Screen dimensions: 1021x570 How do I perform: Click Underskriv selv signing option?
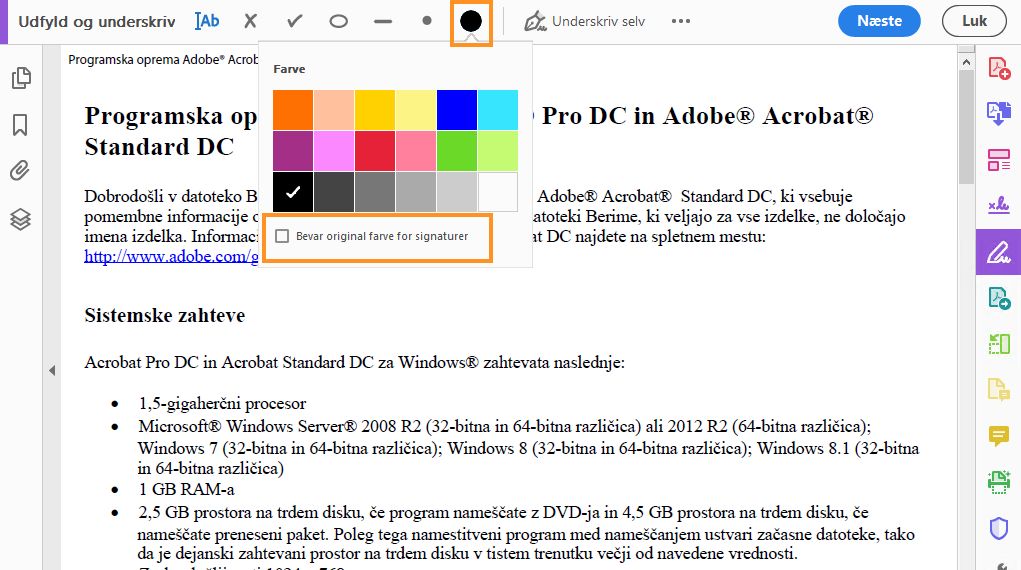pyautogui.click(x=584, y=21)
